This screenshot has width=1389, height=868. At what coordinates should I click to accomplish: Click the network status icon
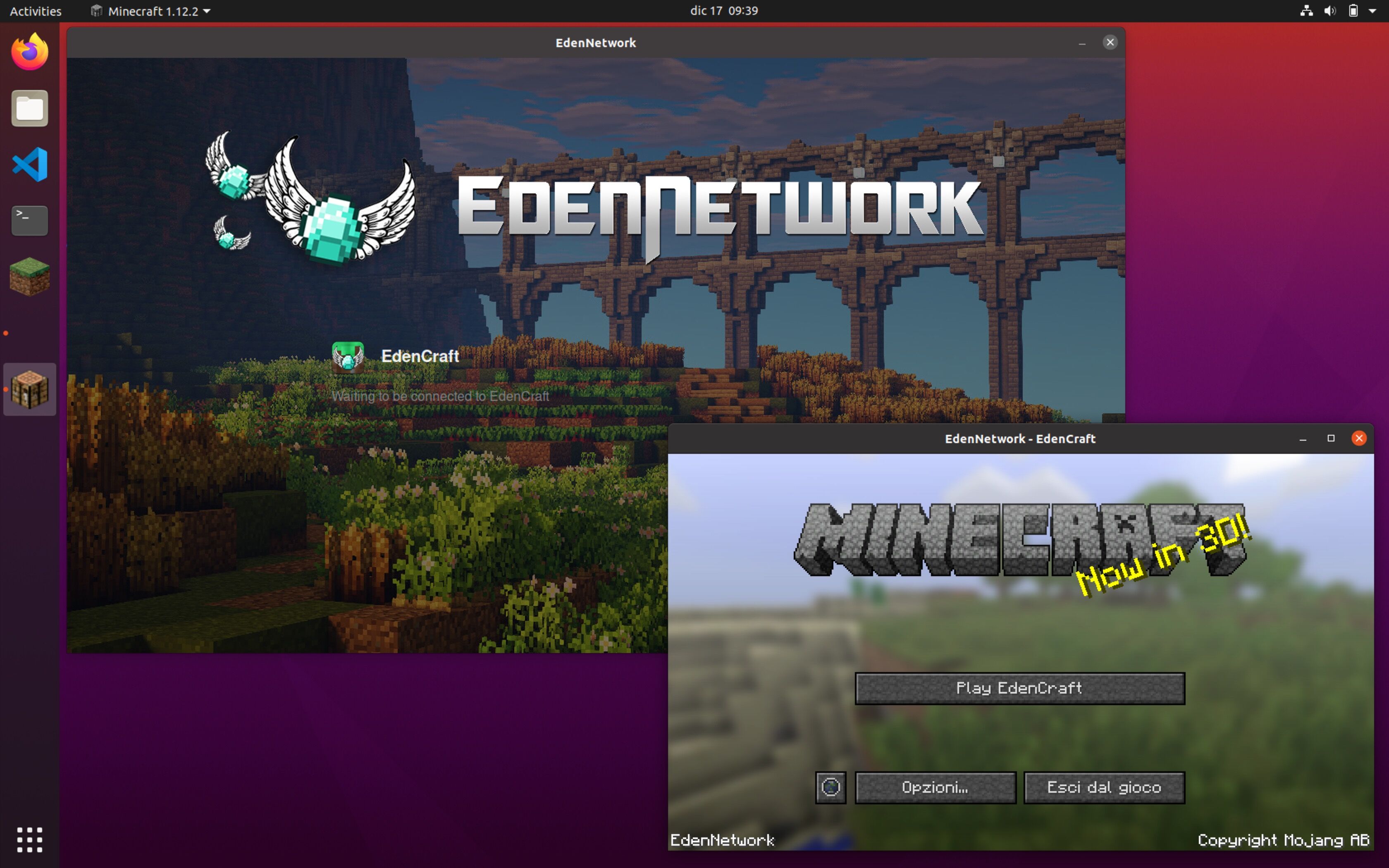tap(1307, 11)
